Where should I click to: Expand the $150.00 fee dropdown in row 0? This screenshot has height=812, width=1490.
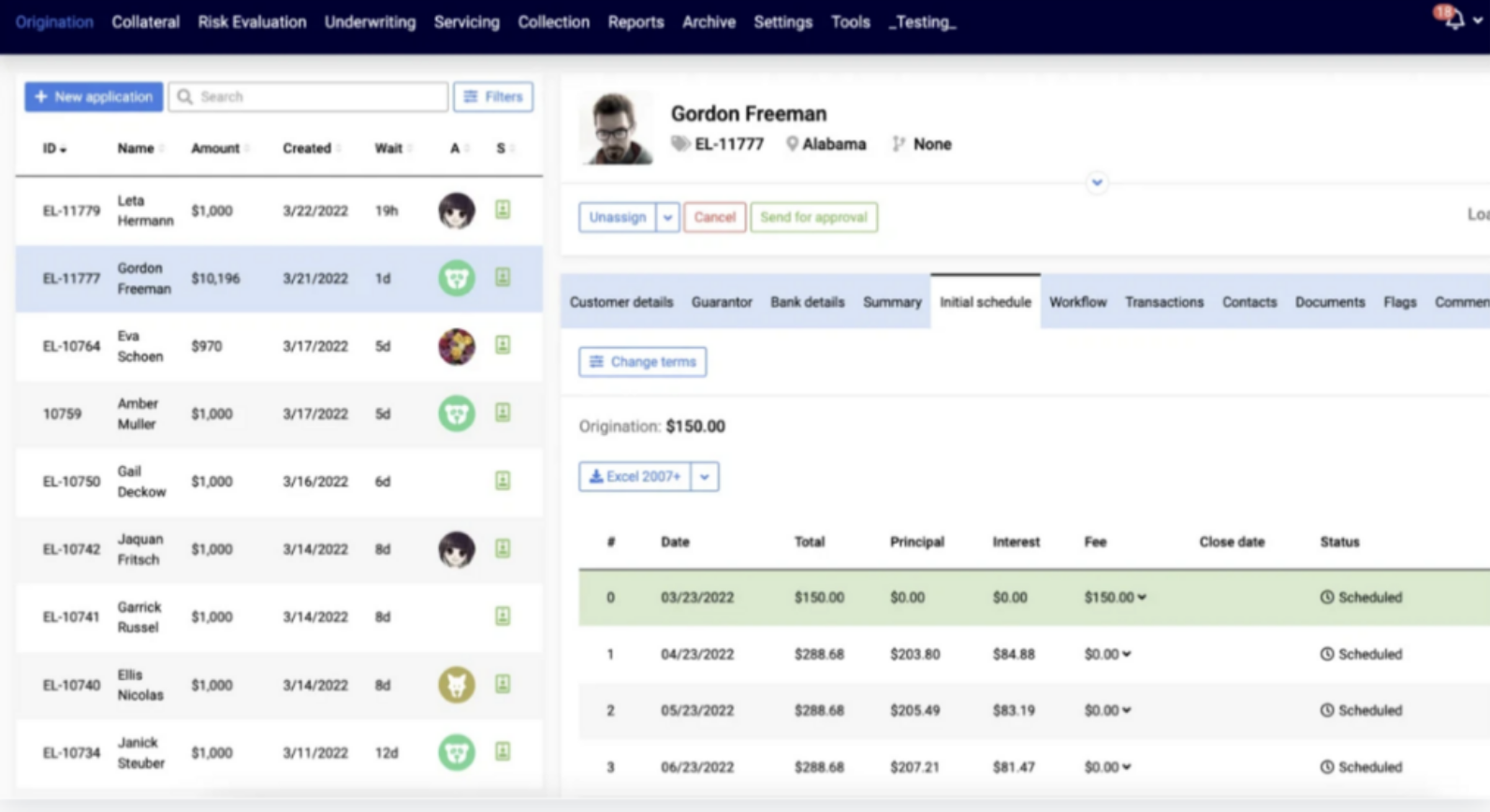pos(1141,597)
